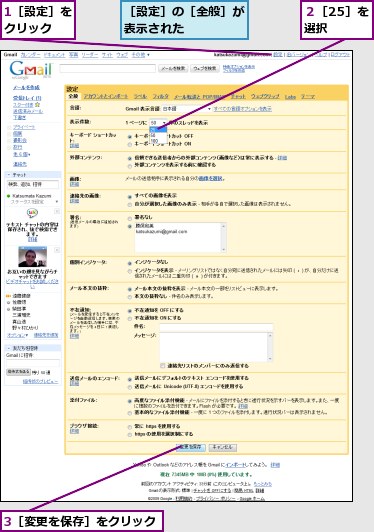Select 'no snippets' radio option
The width and height of the screenshot is (374, 532).
tap(130, 297)
